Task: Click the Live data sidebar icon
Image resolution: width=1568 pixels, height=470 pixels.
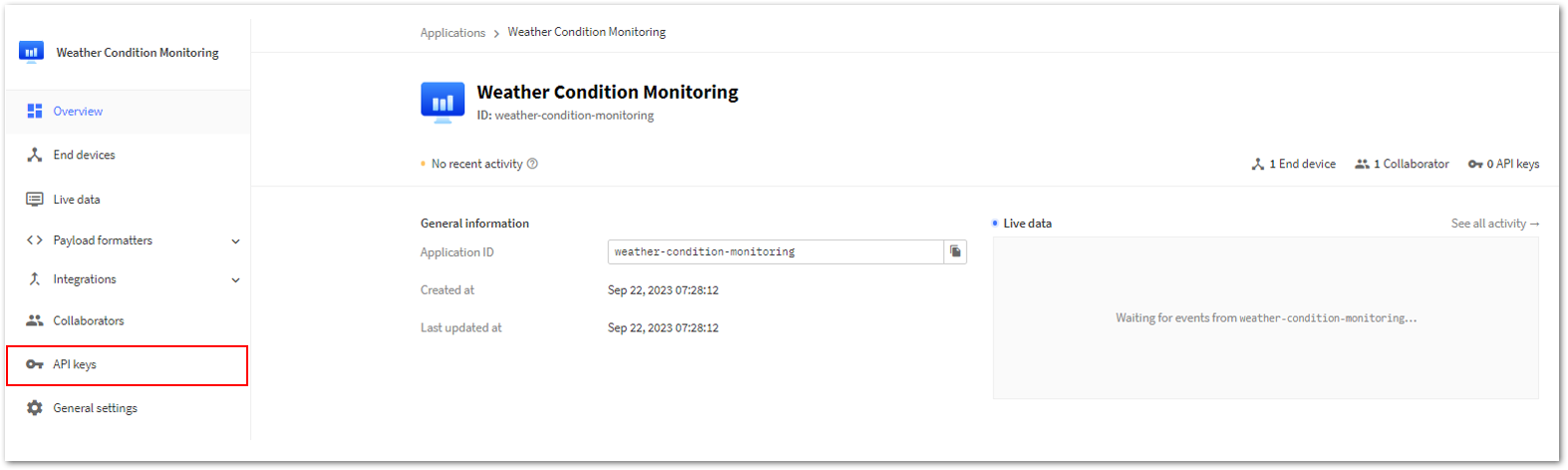Action: click(x=35, y=199)
